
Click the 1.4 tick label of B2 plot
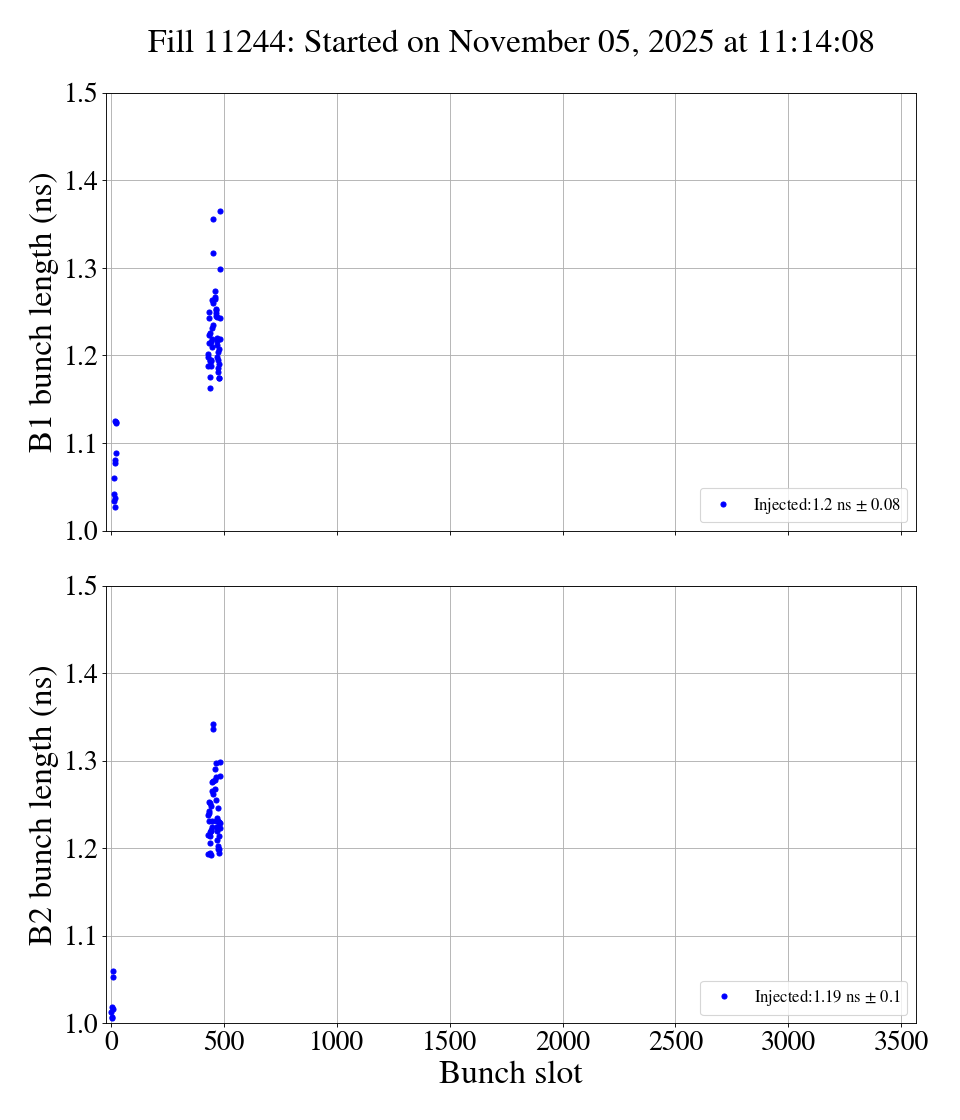[80, 674]
